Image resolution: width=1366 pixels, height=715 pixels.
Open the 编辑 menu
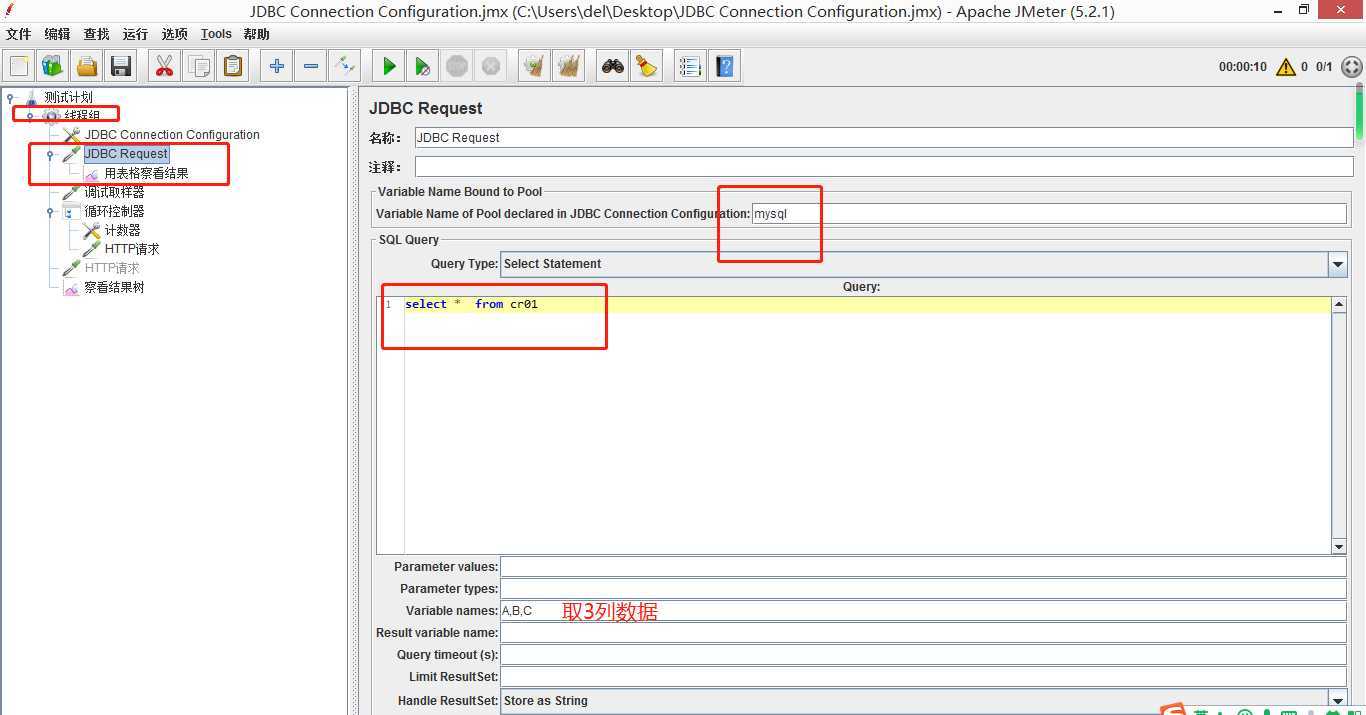(x=57, y=34)
